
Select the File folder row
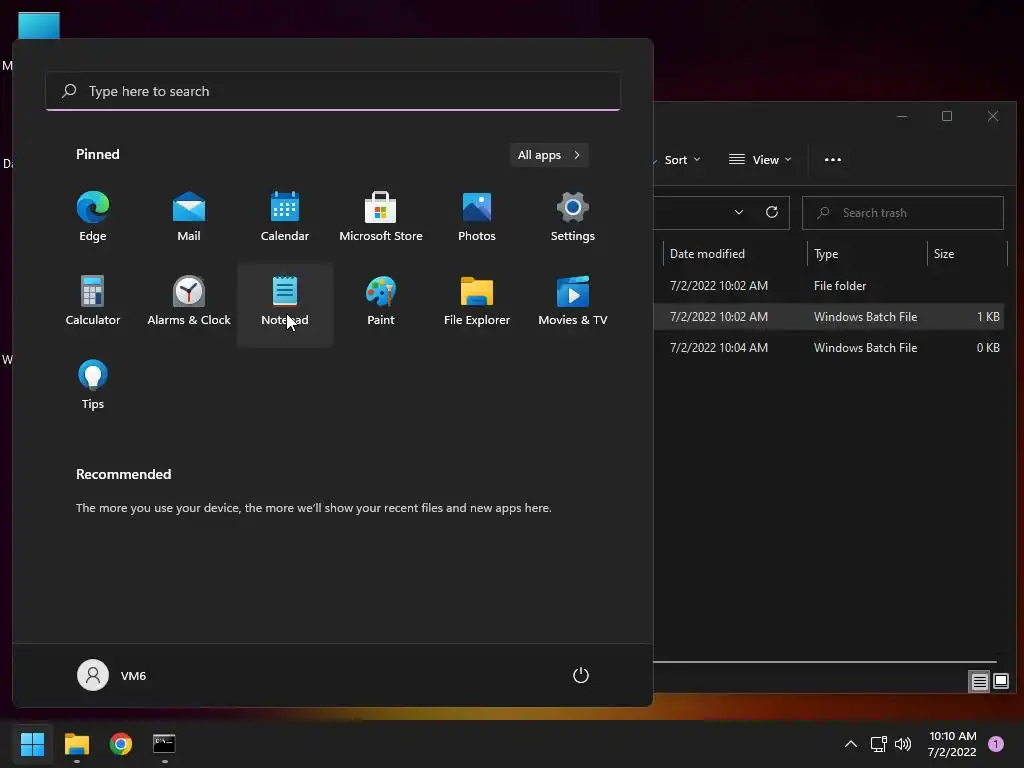[x=829, y=285]
